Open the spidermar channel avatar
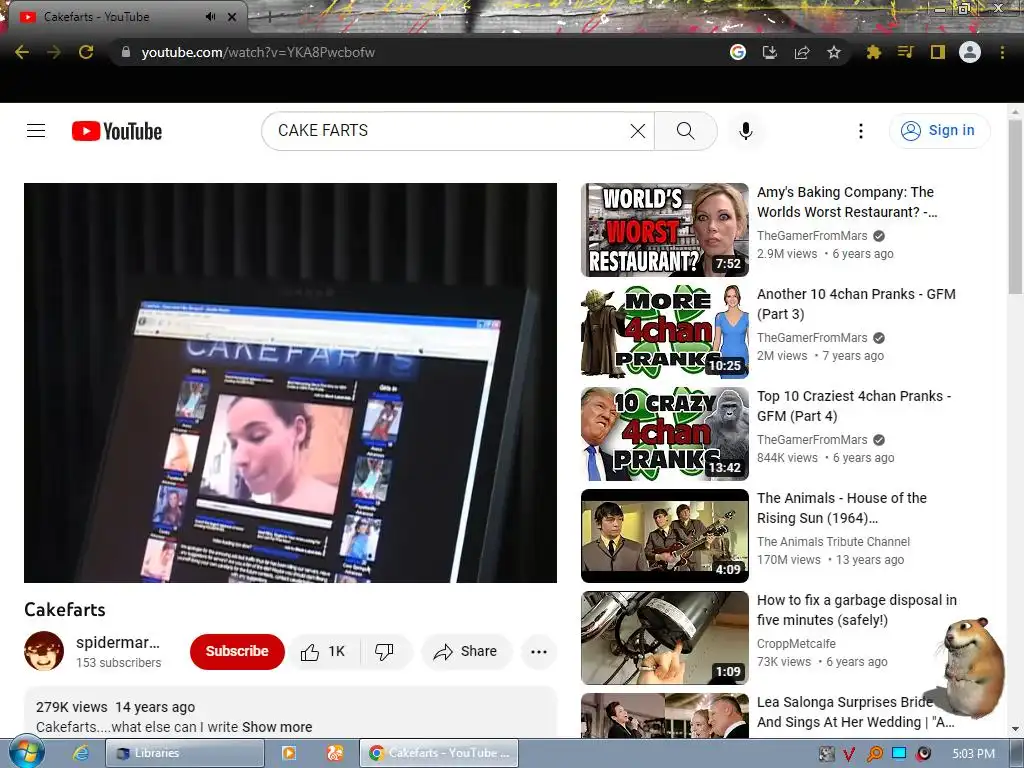The image size is (1024, 768). [x=44, y=651]
